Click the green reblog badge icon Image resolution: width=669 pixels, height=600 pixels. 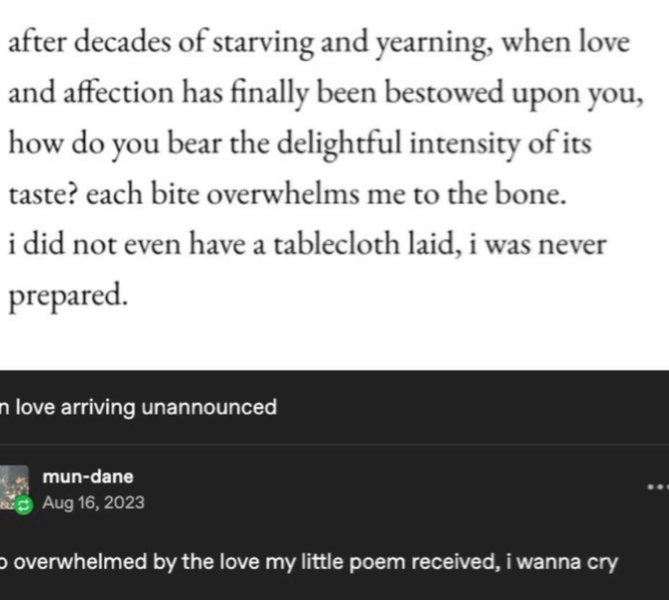coord(23,506)
